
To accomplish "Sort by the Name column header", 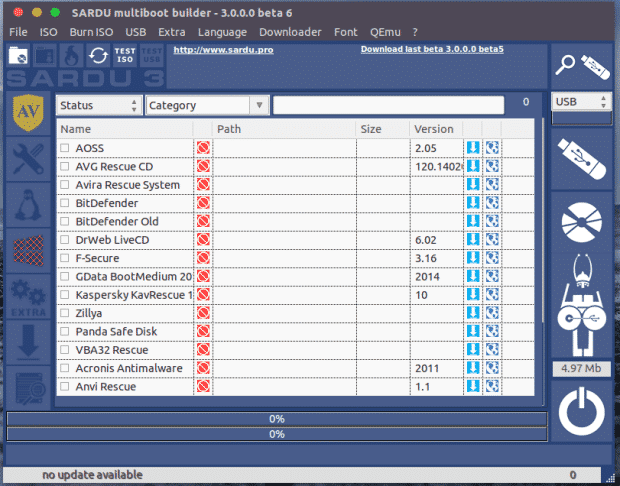I will (x=125, y=129).
